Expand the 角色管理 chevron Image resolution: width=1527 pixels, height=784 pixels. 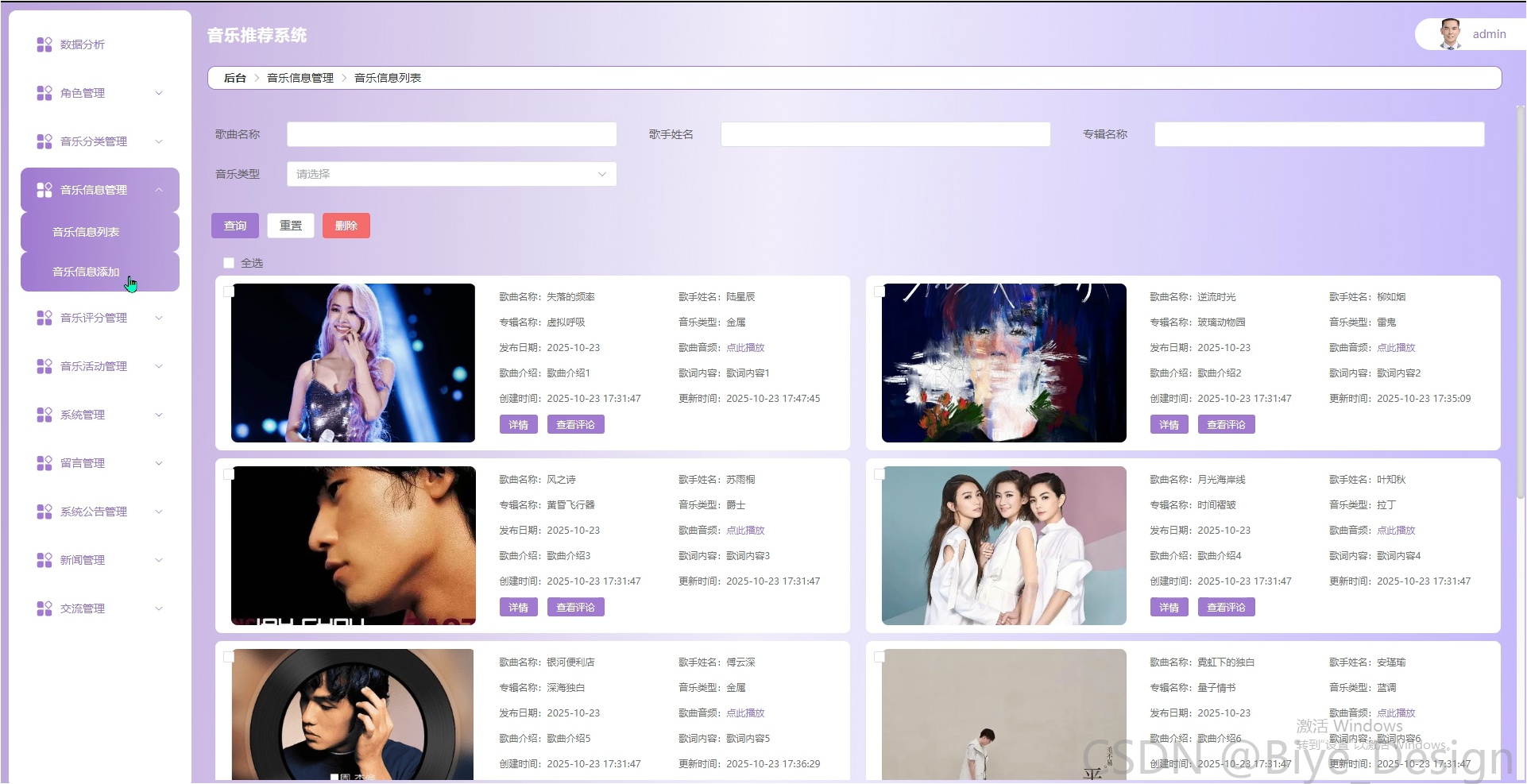click(x=159, y=93)
